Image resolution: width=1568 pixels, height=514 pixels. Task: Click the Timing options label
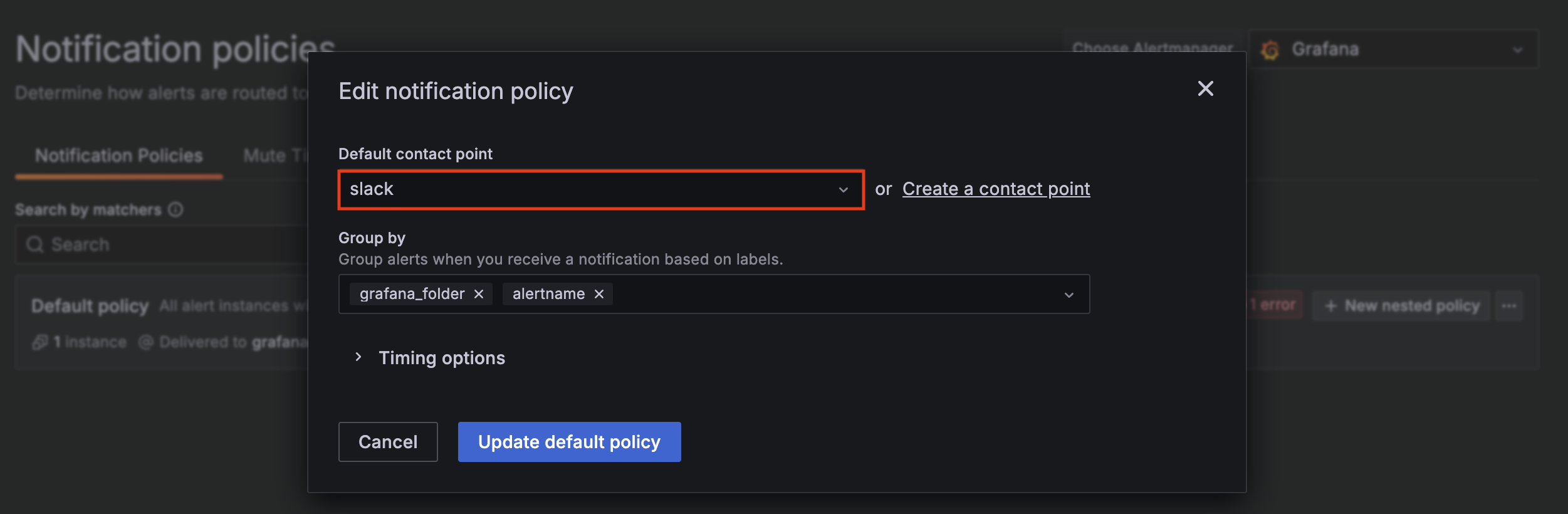(x=442, y=358)
